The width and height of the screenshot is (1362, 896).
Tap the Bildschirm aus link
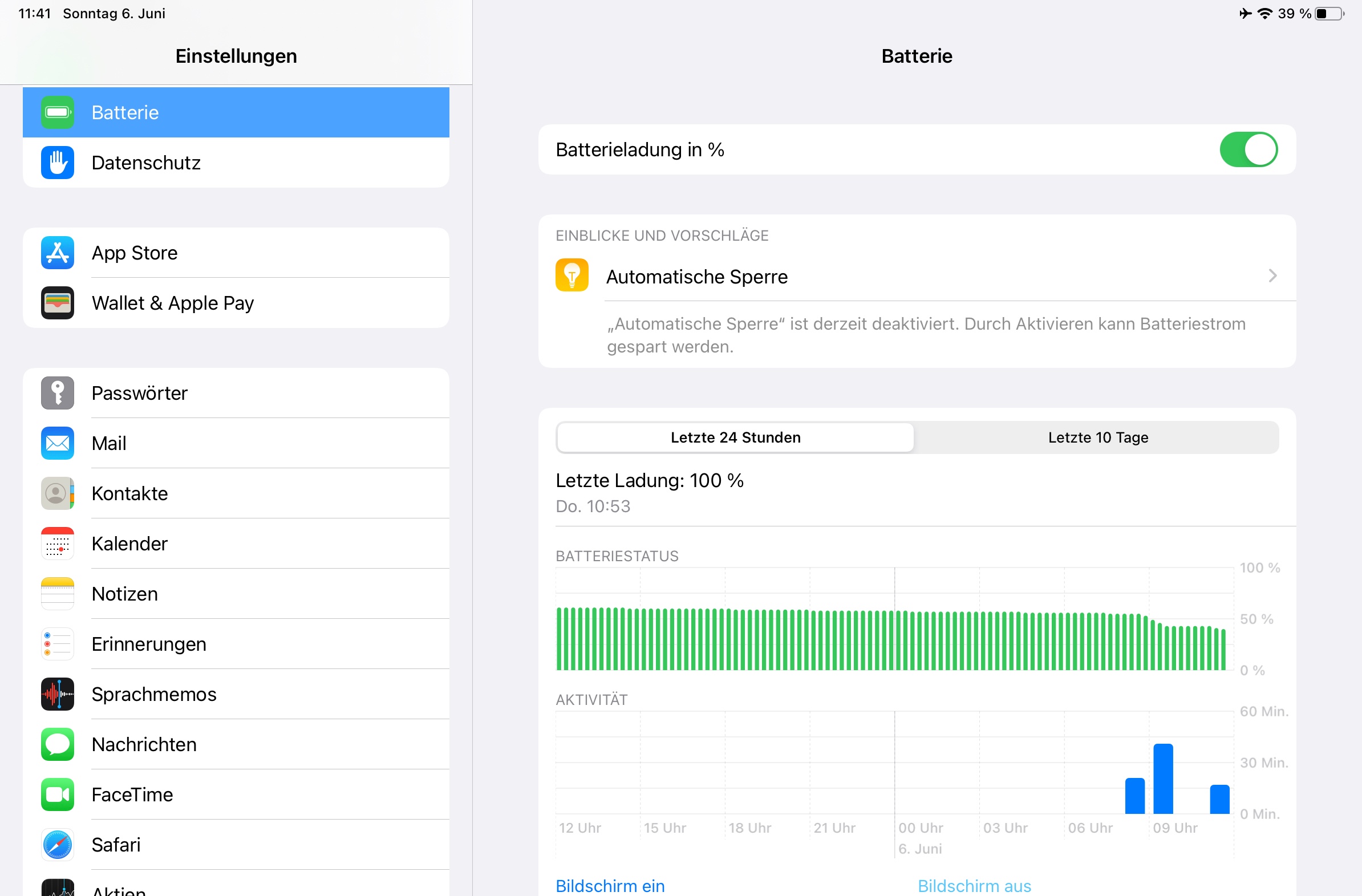[x=974, y=886]
